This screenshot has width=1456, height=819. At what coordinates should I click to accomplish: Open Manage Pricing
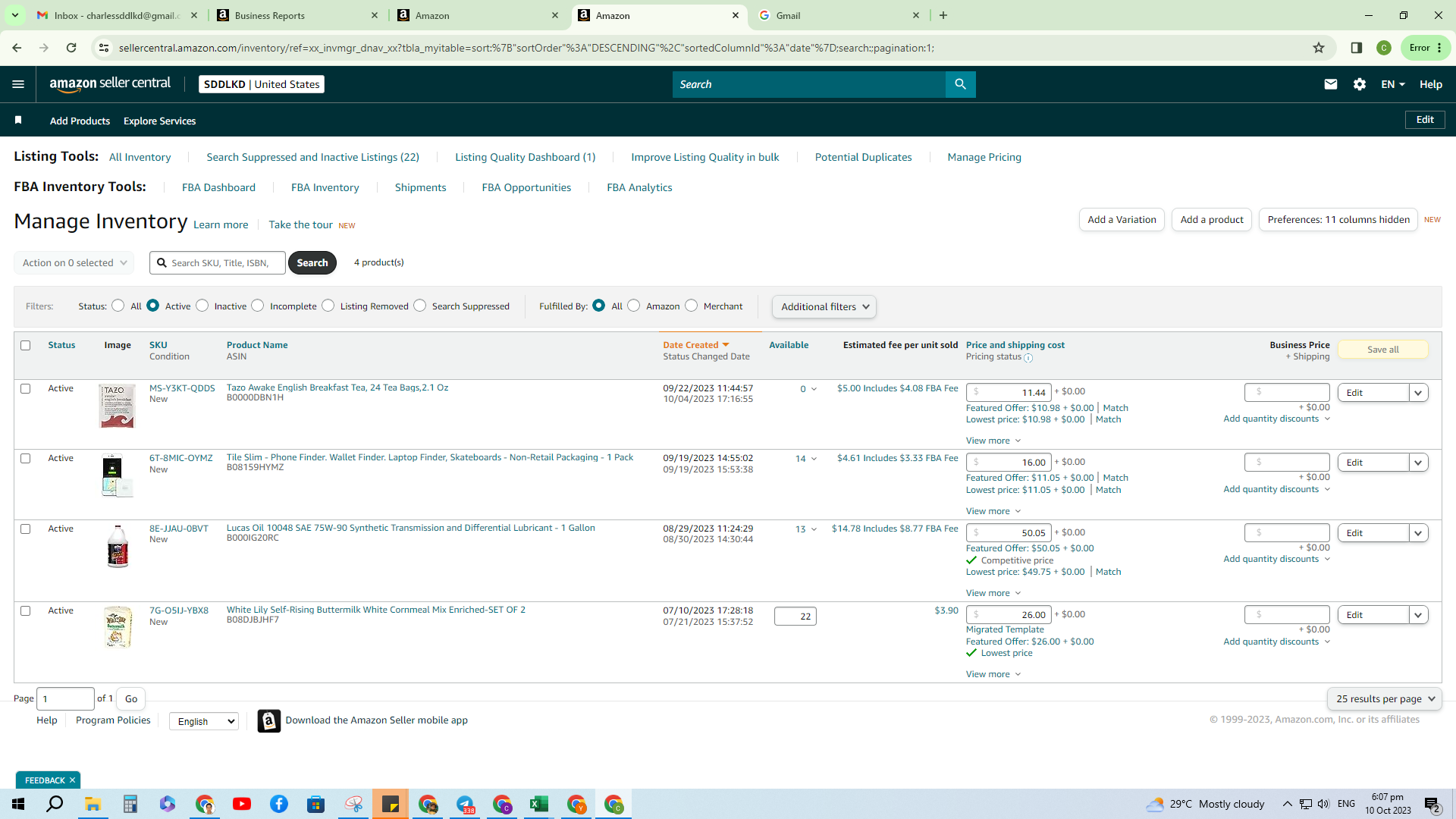point(984,157)
